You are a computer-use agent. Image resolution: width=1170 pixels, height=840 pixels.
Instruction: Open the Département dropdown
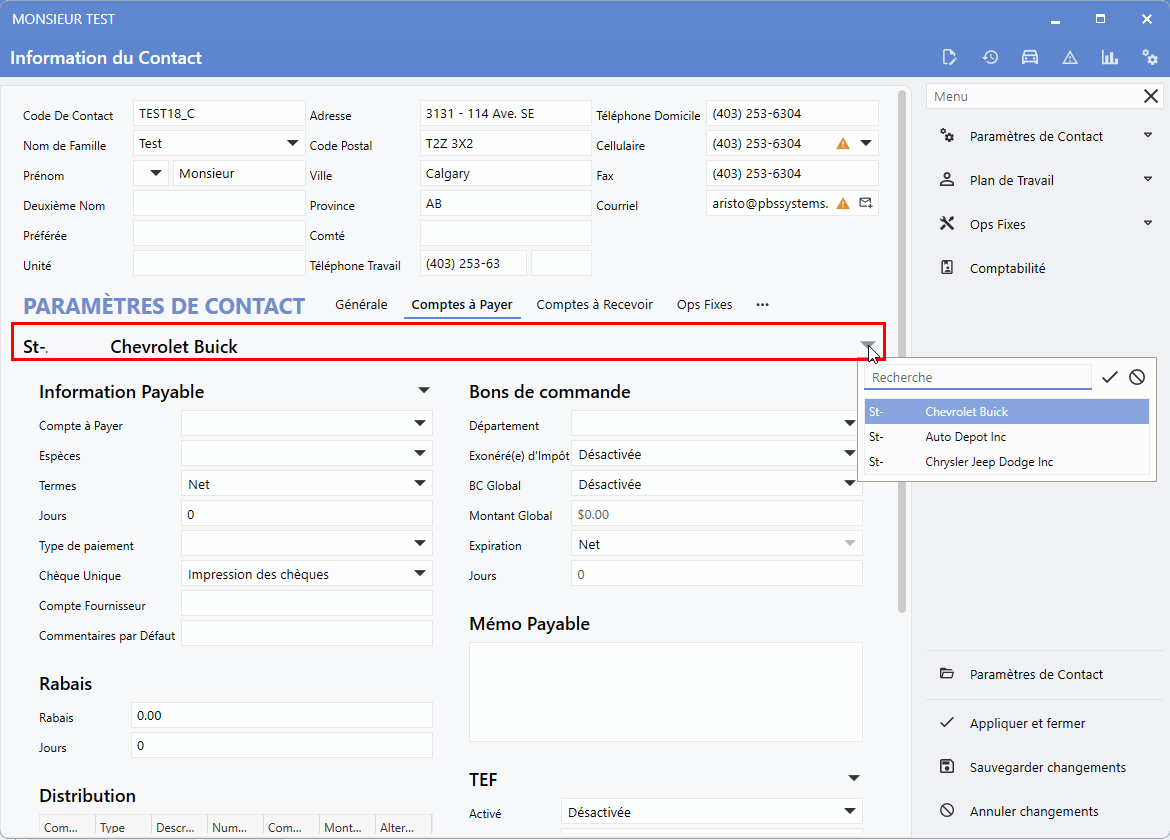click(849, 424)
